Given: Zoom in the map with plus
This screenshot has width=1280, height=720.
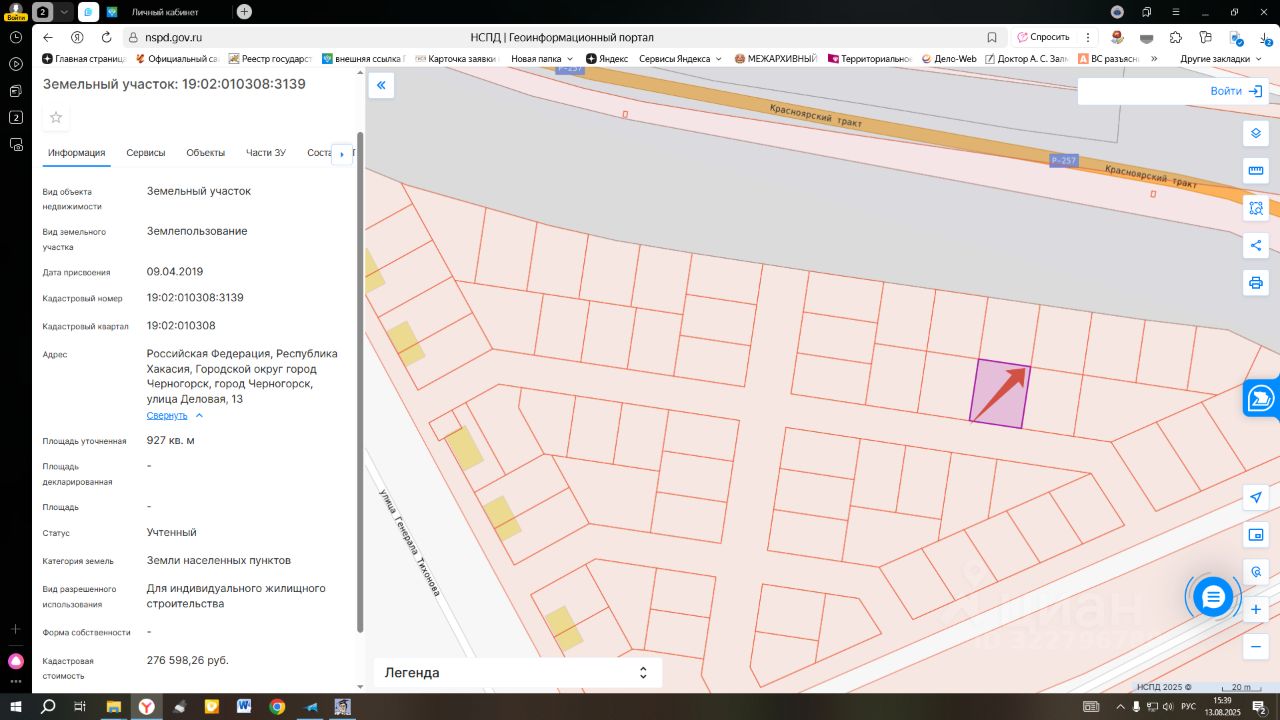Looking at the screenshot, I should click(1256, 609).
